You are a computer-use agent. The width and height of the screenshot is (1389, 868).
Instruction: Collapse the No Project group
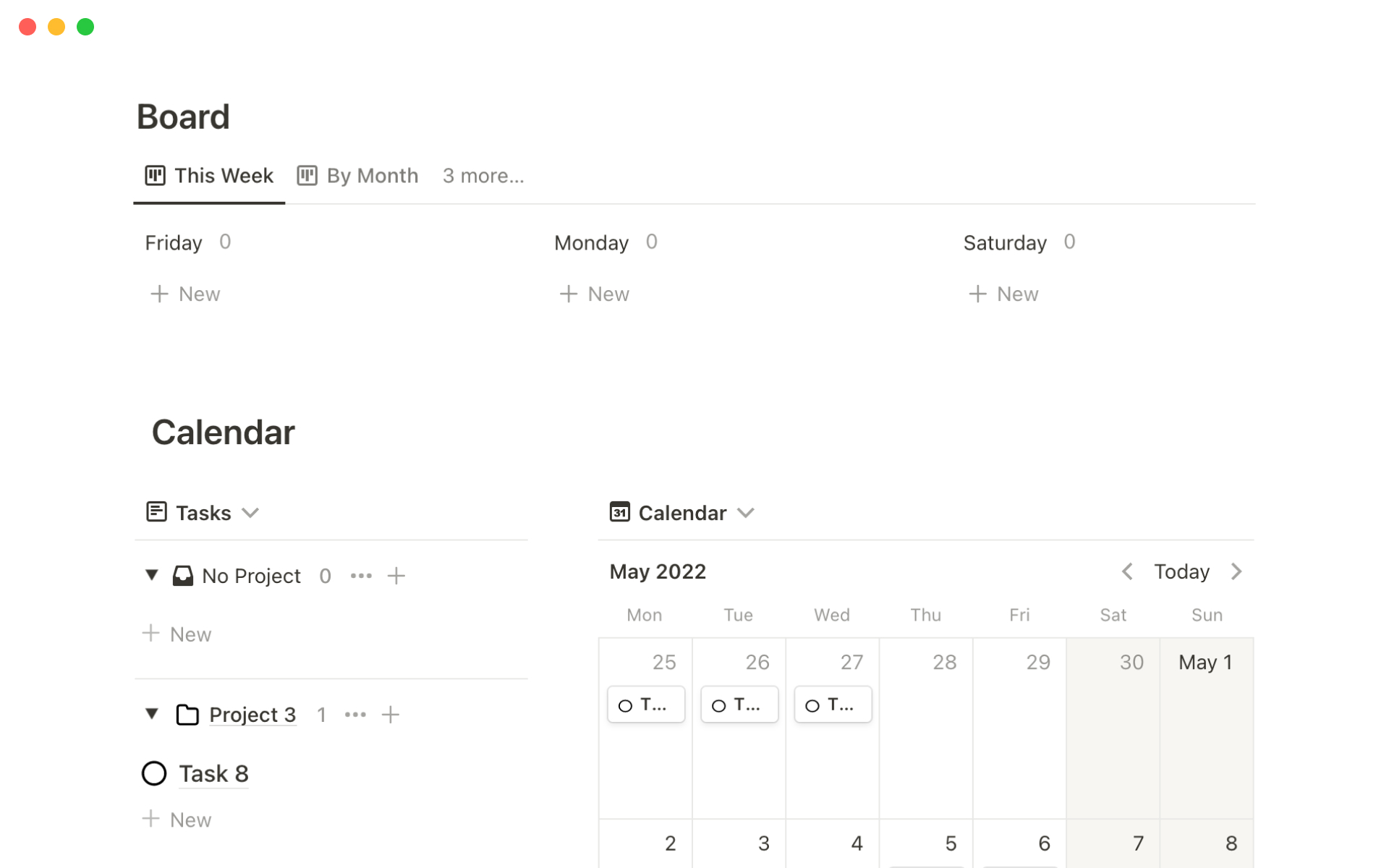(x=152, y=575)
